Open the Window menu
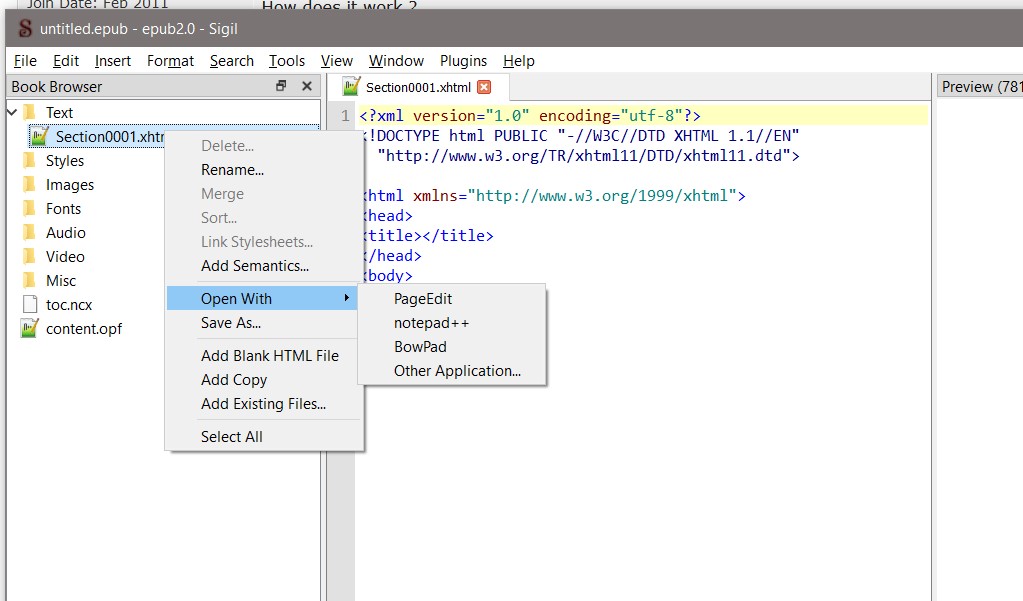The width and height of the screenshot is (1023, 601). [x=396, y=61]
